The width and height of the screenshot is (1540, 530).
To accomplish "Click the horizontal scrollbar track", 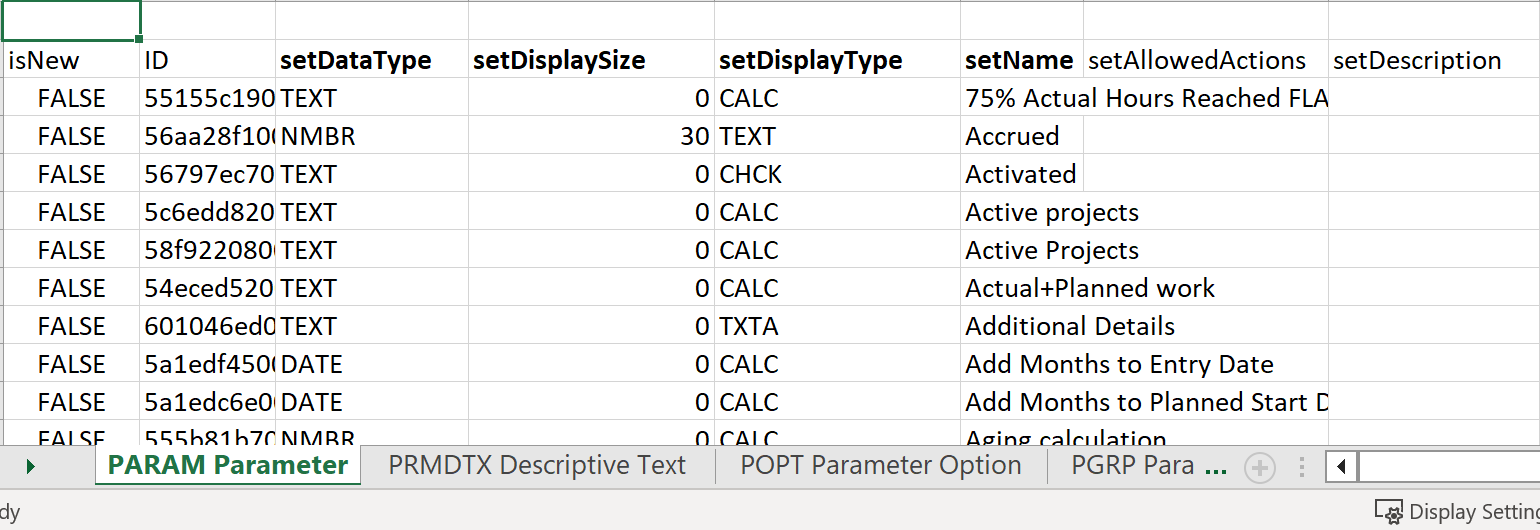I will (x=1448, y=467).
